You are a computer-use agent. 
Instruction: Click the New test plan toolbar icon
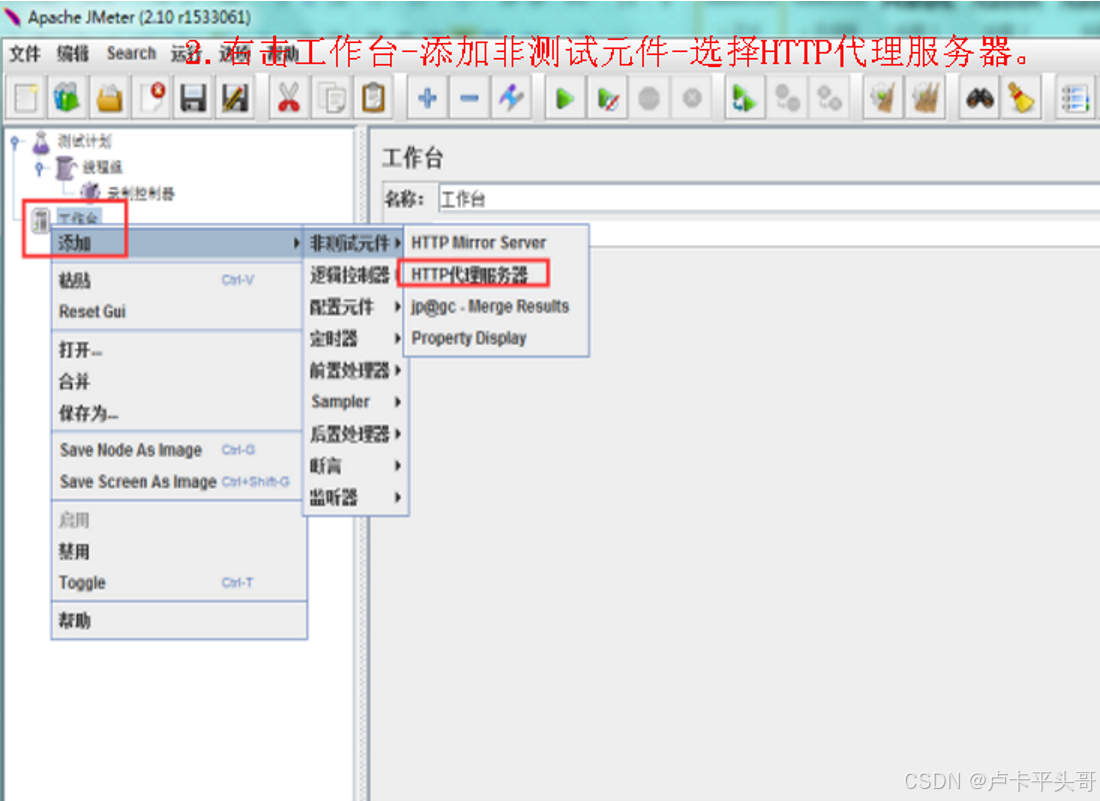(x=26, y=98)
